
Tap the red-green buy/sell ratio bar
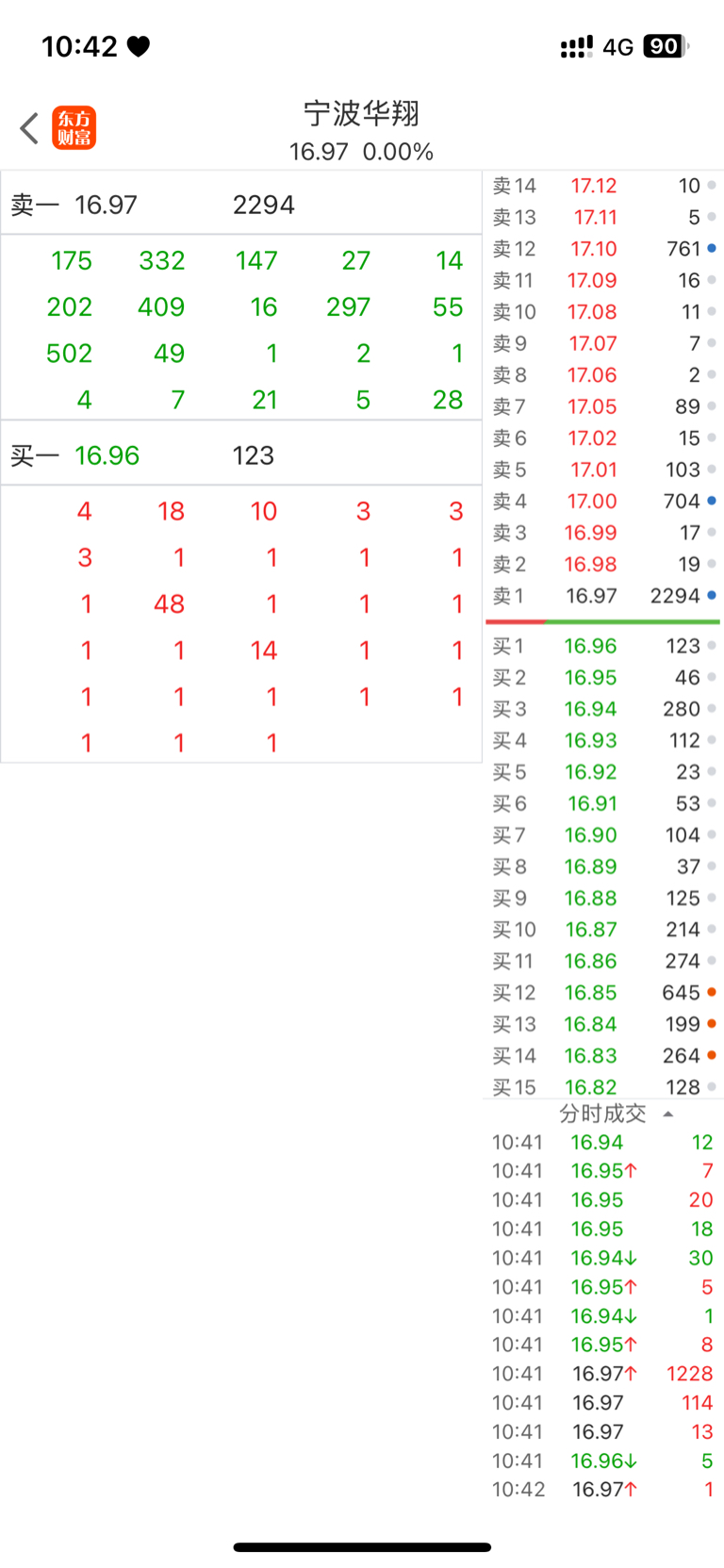tap(602, 621)
